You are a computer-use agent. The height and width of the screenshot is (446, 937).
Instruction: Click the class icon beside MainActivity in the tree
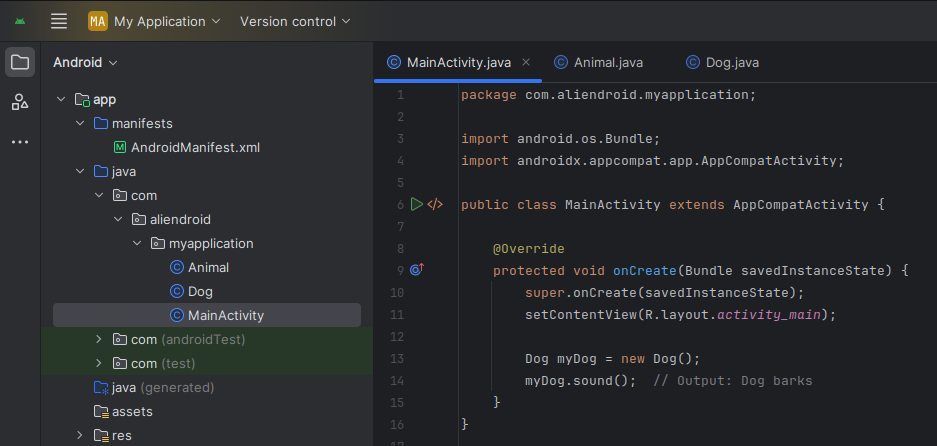[x=177, y=316]
